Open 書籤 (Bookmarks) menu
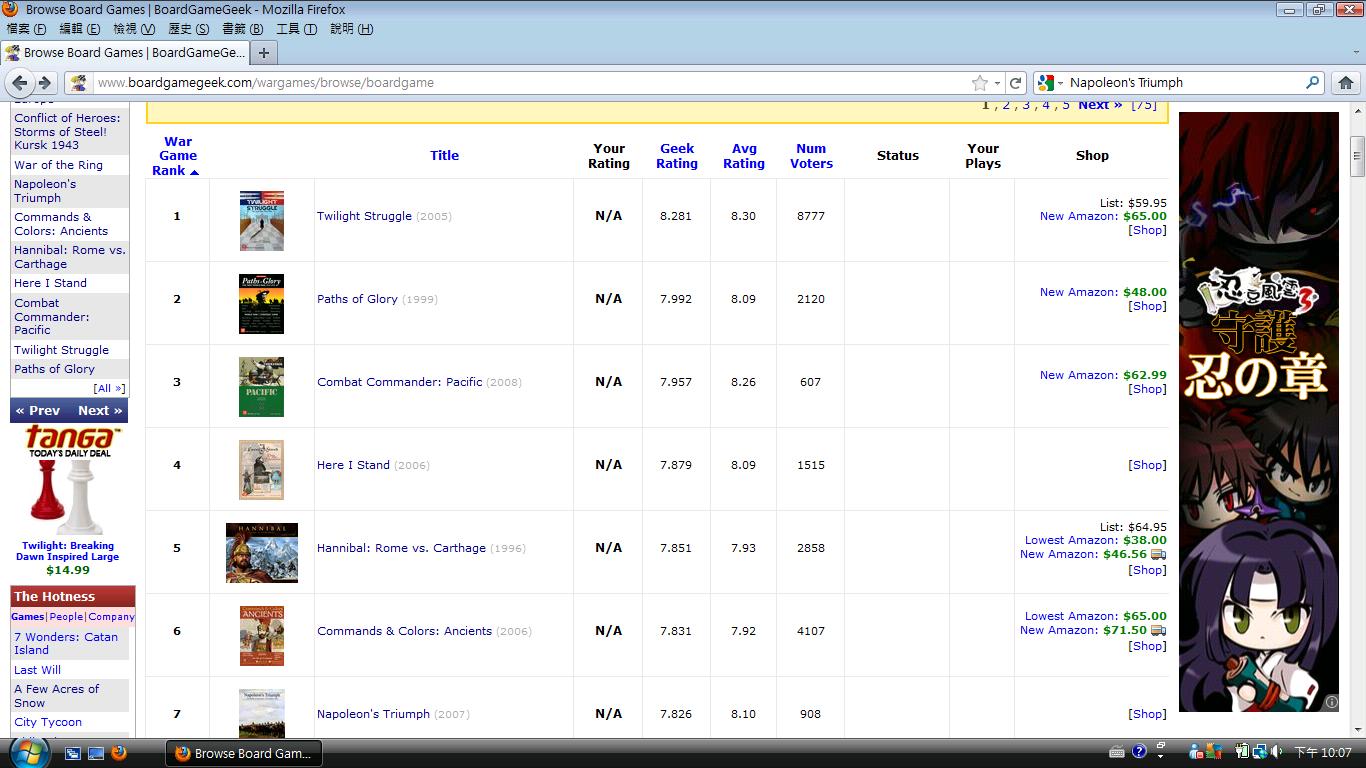 coord(243,29)
